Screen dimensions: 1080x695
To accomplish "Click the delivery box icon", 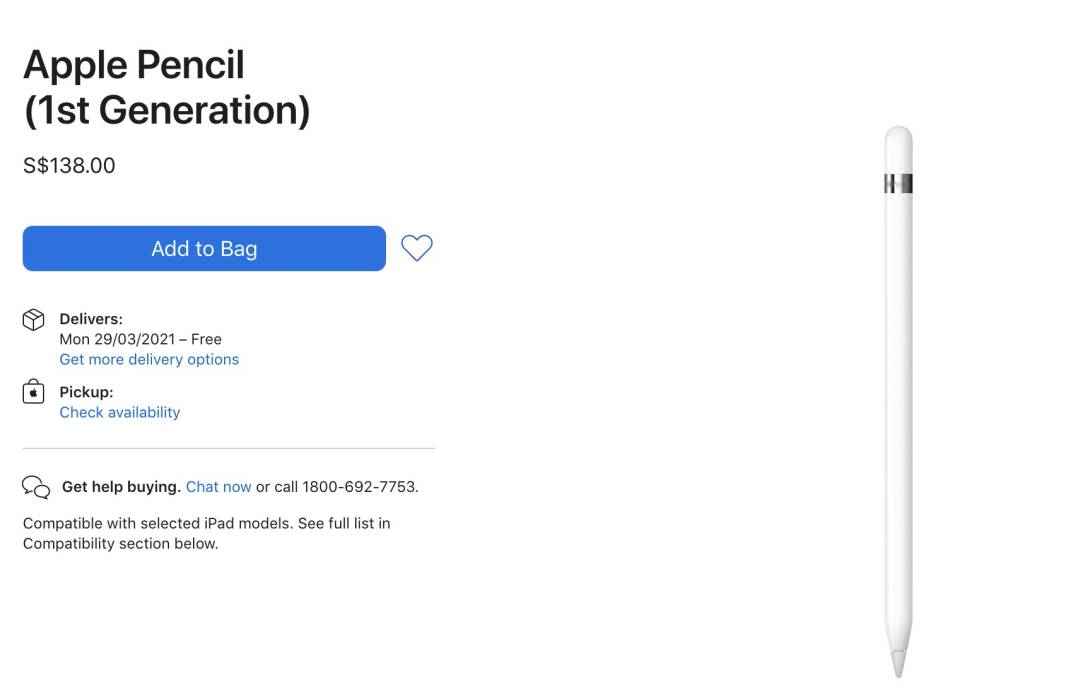I will point(33,320).
